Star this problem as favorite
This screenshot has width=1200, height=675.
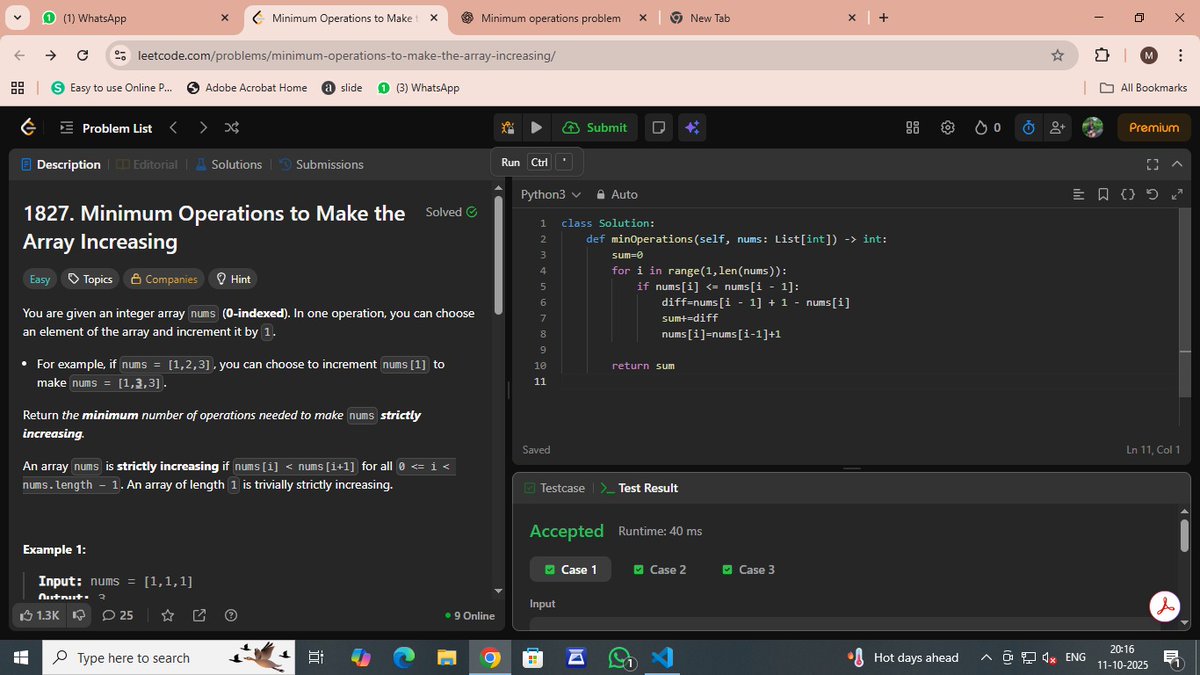(167, 615)
